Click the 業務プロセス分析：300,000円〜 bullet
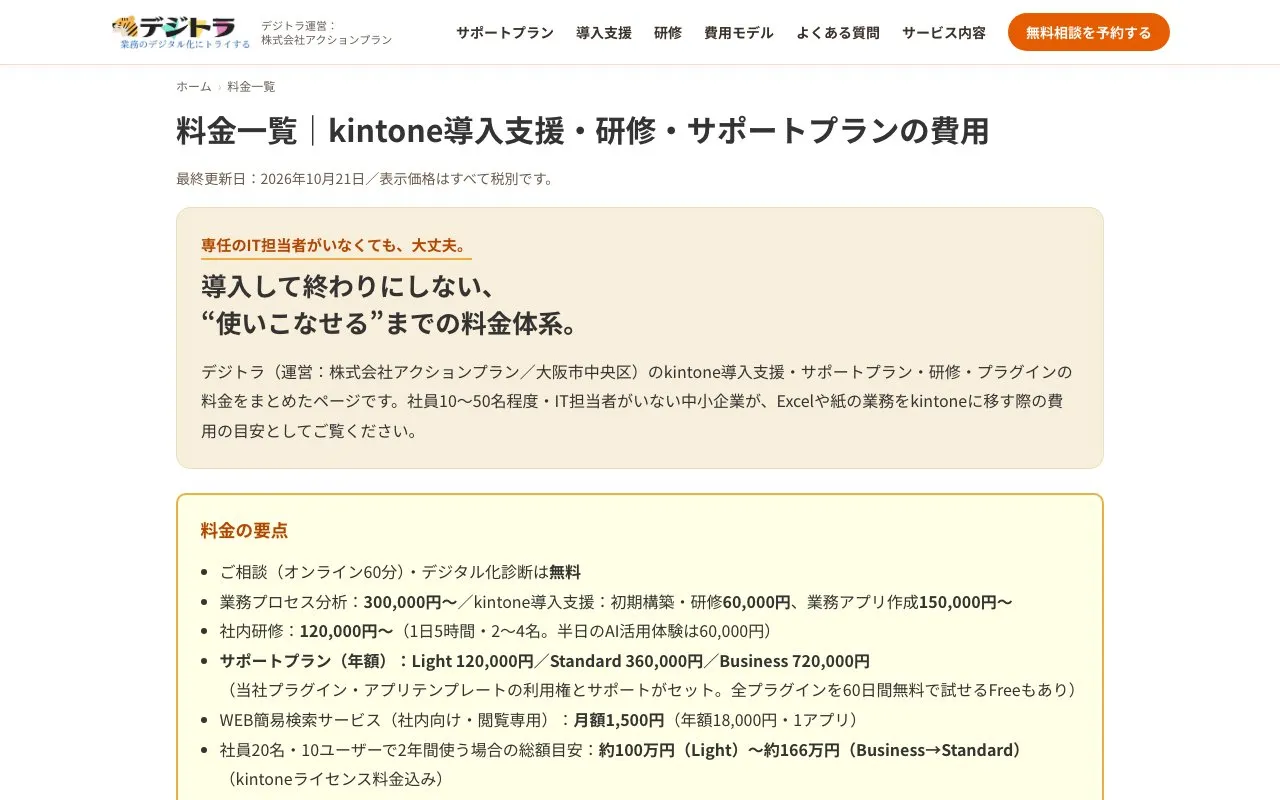The height and width of the screenshot is (800, 1280). point(616,602)
